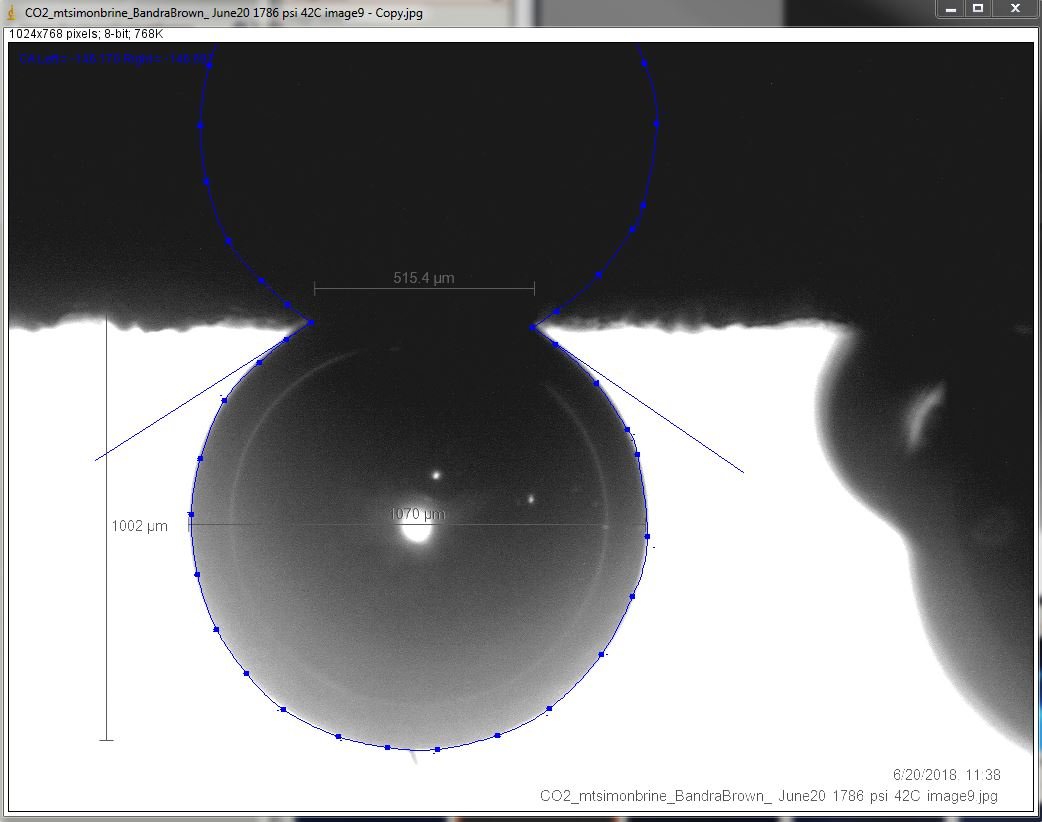Click the 1070 µm diameter label
The height and width of the screenshot is (822, 1042).
(417, 514)
